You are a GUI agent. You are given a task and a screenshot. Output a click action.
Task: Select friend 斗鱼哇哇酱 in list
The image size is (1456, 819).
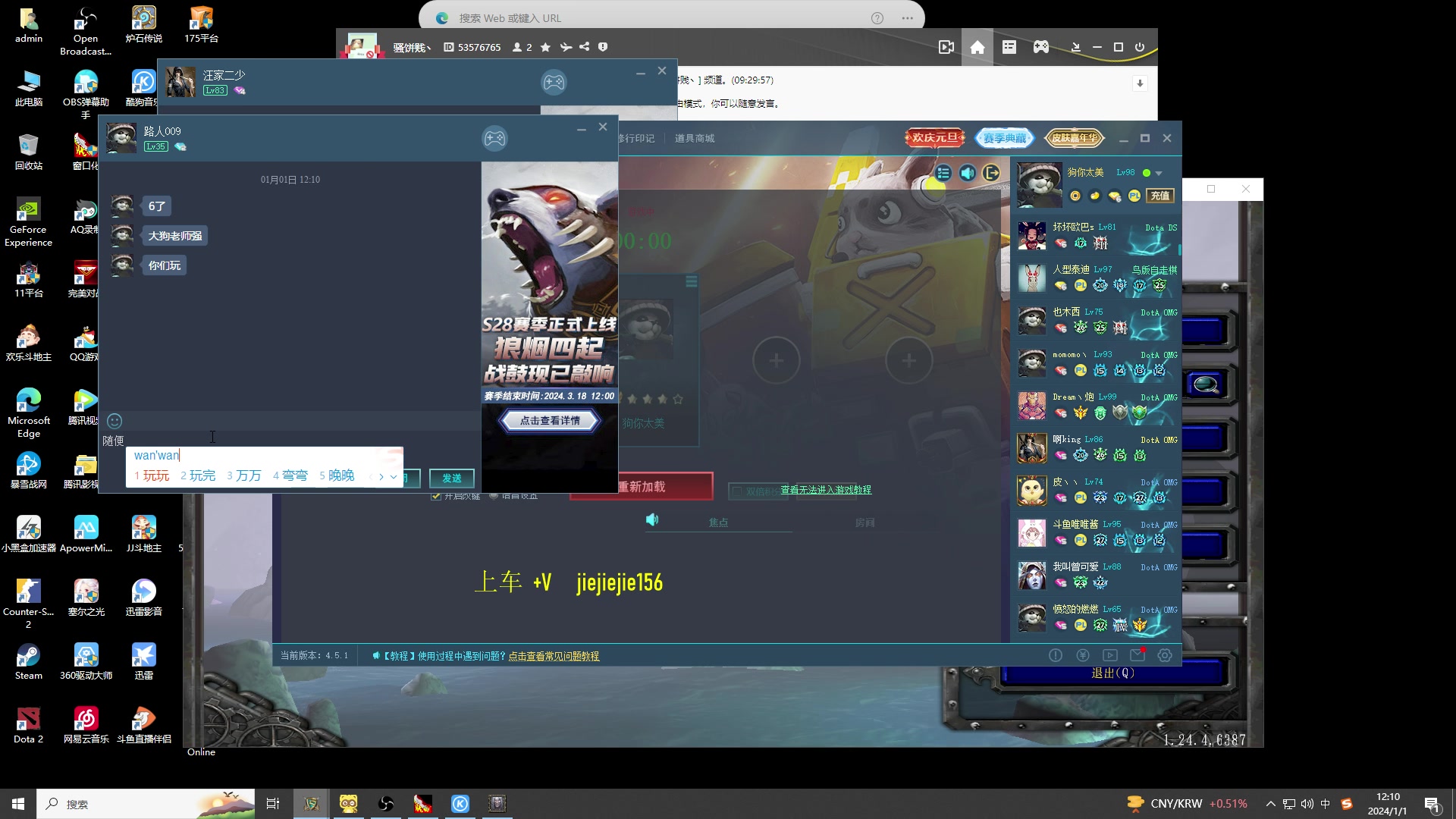coord(1096,532)
